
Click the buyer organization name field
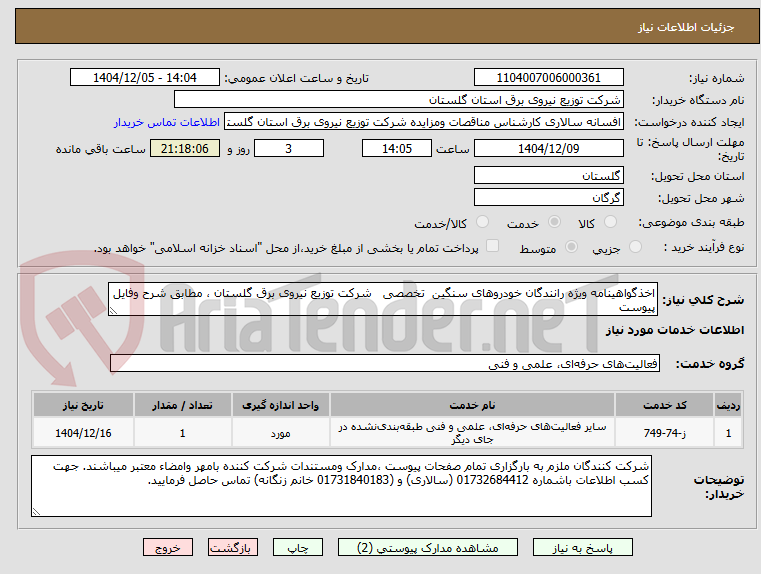398,100
